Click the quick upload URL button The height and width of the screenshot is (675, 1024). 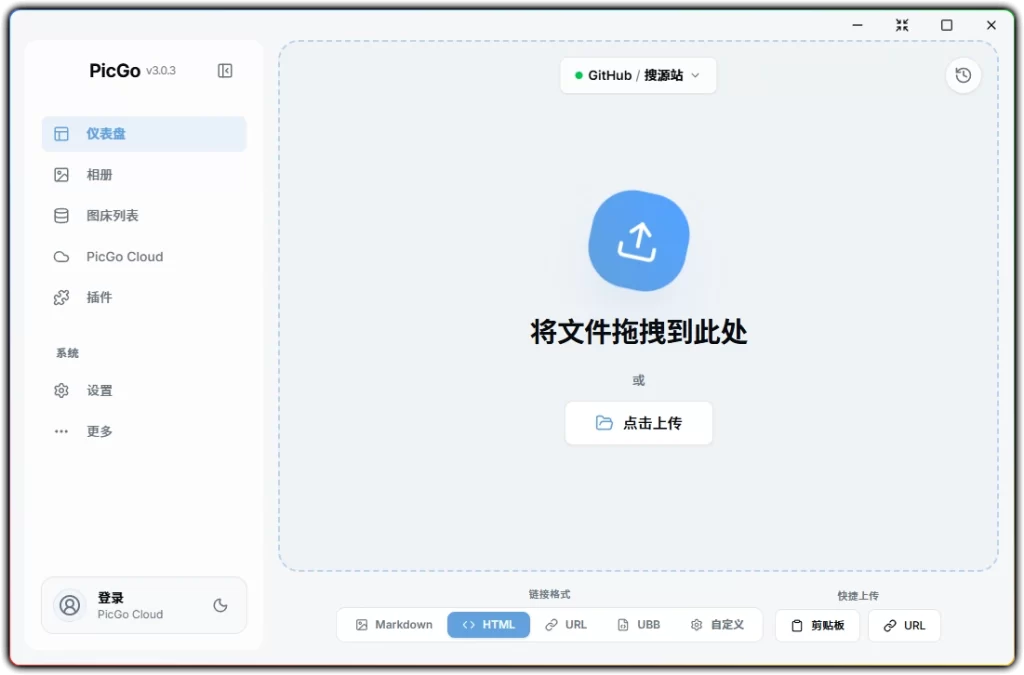coord(904,625)
